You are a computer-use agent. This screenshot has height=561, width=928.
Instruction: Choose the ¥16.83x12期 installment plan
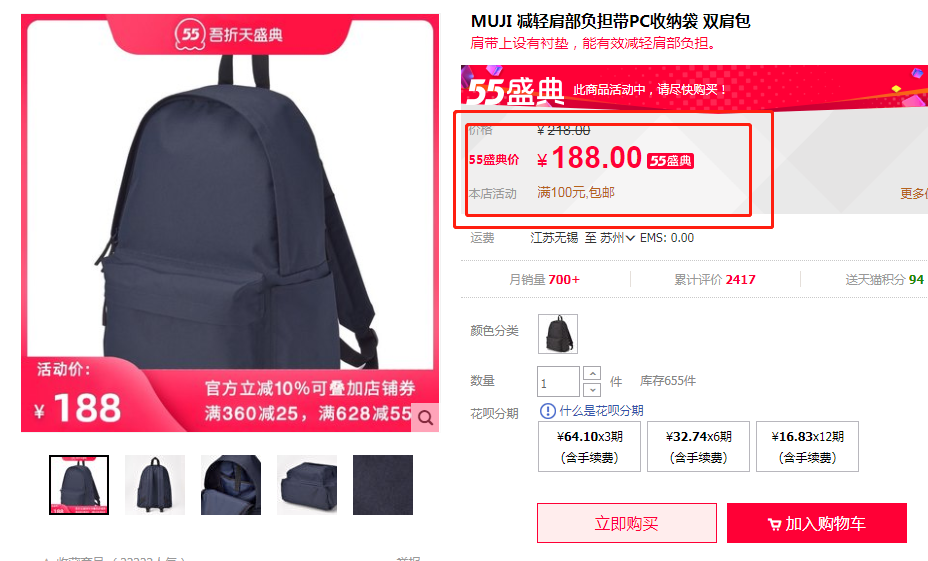[807, 446]
